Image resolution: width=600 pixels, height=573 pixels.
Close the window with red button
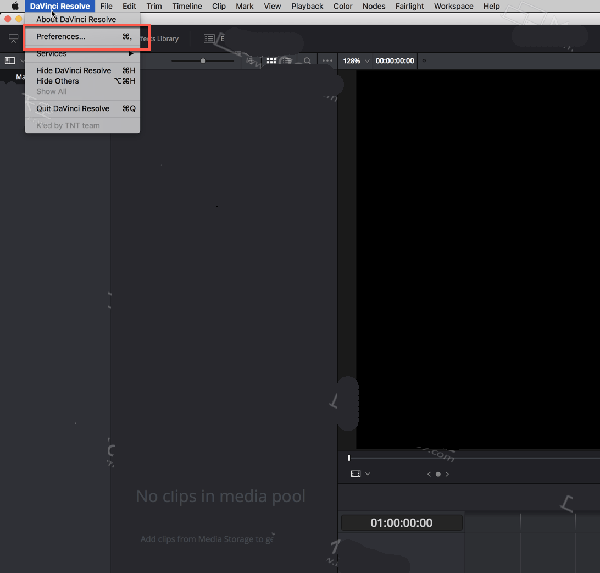pyautogui.click(x=7, y=19)
